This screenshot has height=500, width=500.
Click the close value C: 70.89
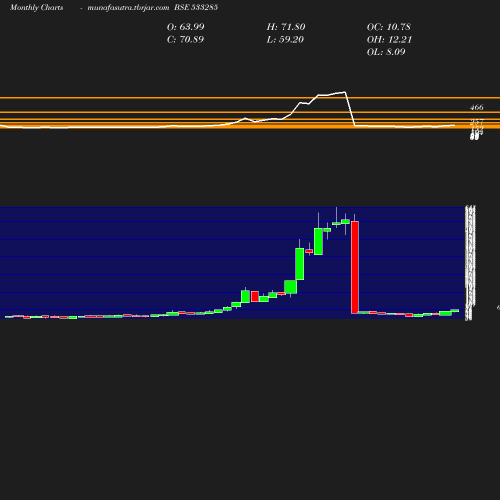pyautogui.click(x=185, y=40)
